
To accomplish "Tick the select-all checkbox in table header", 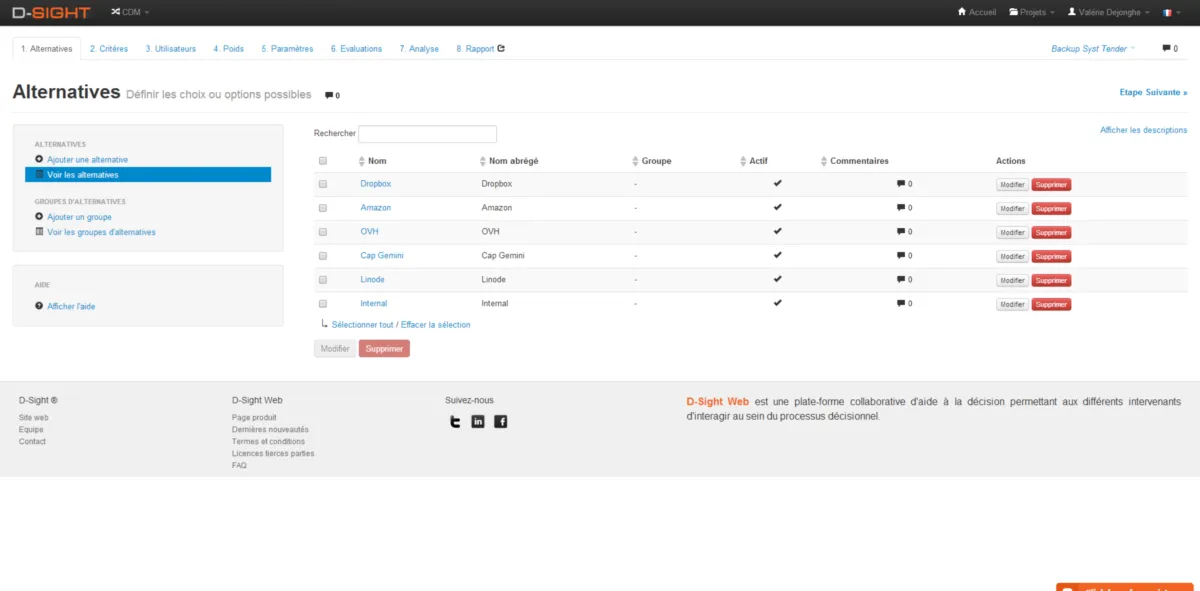I will 322,161.
